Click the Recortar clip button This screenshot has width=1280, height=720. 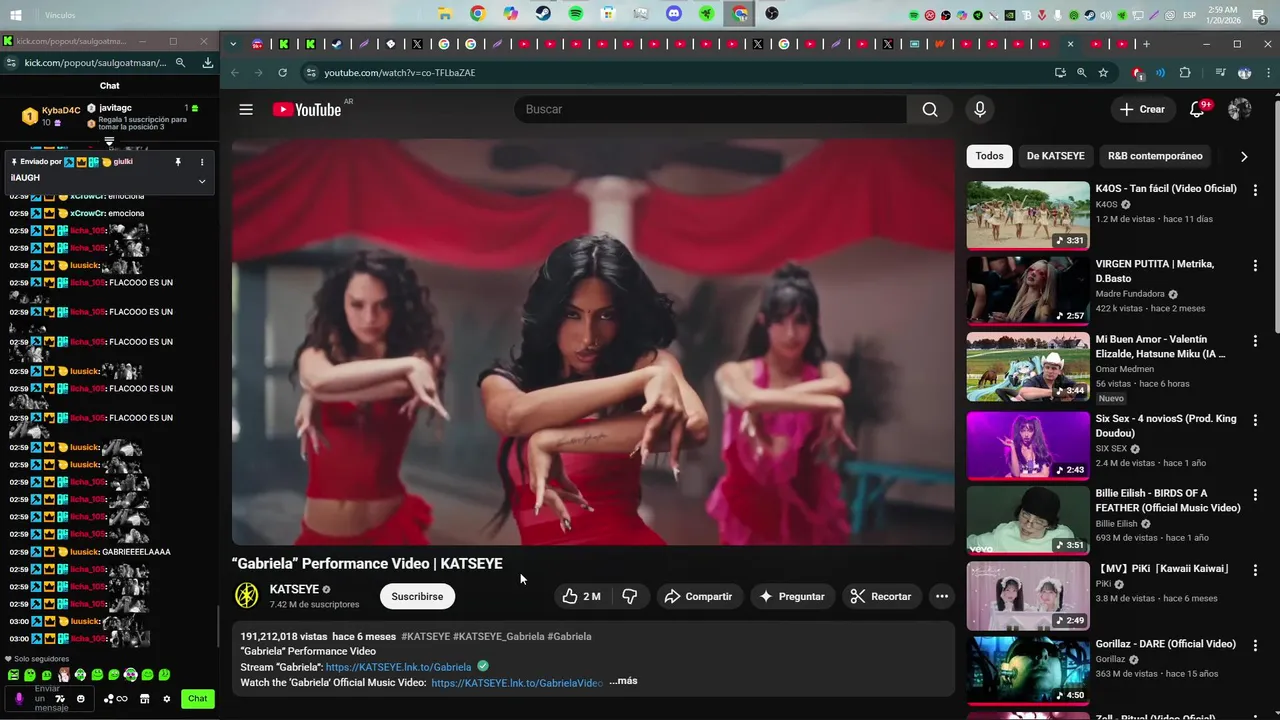[881, 596]
